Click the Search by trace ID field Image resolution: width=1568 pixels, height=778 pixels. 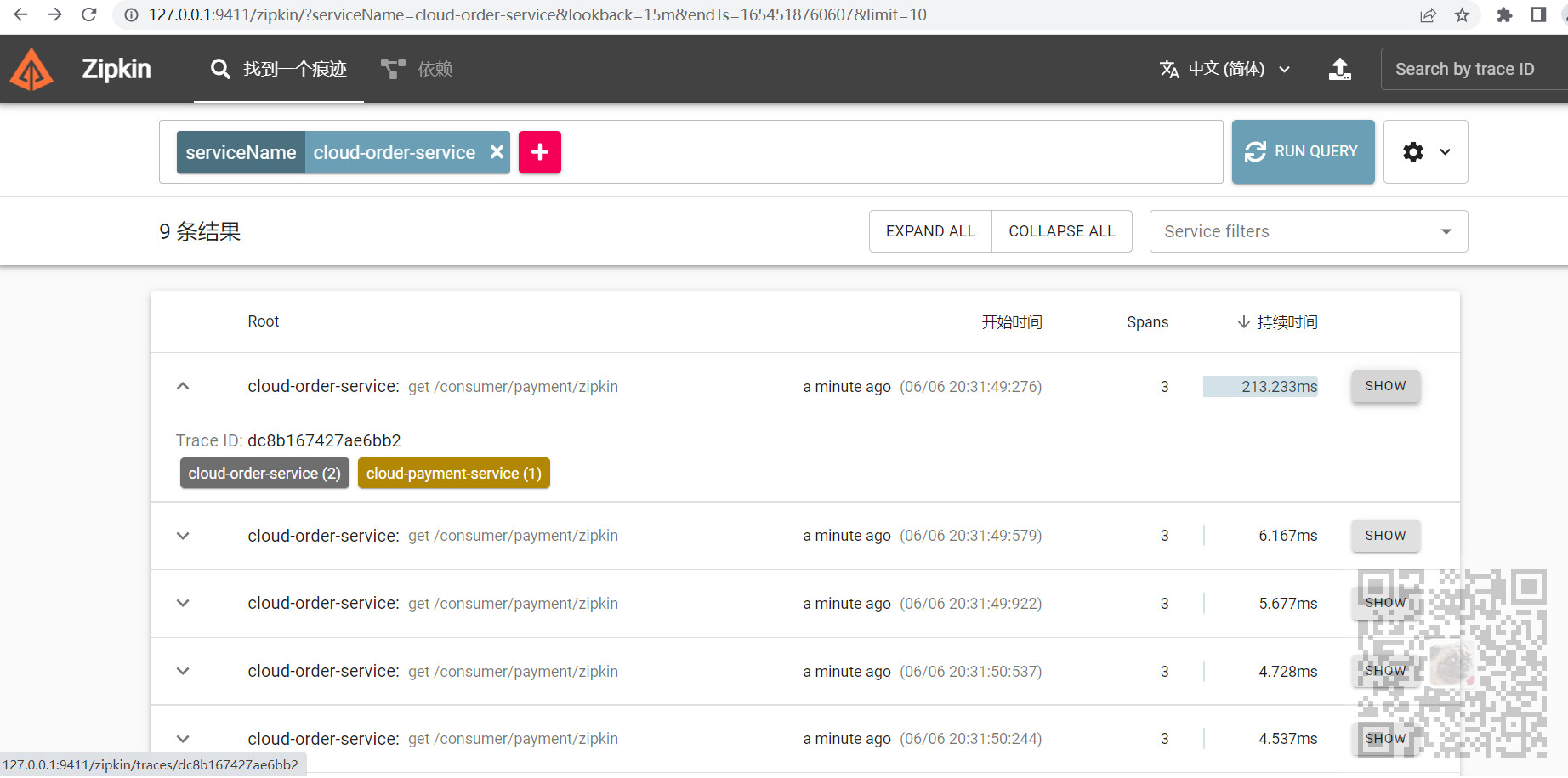1474,69
